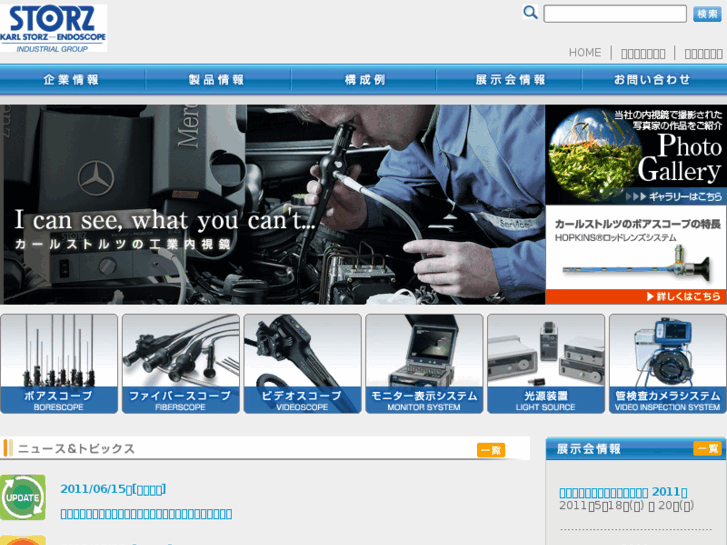Open the Fiberscope product tile
727x545 pixels.
(180, 364)
